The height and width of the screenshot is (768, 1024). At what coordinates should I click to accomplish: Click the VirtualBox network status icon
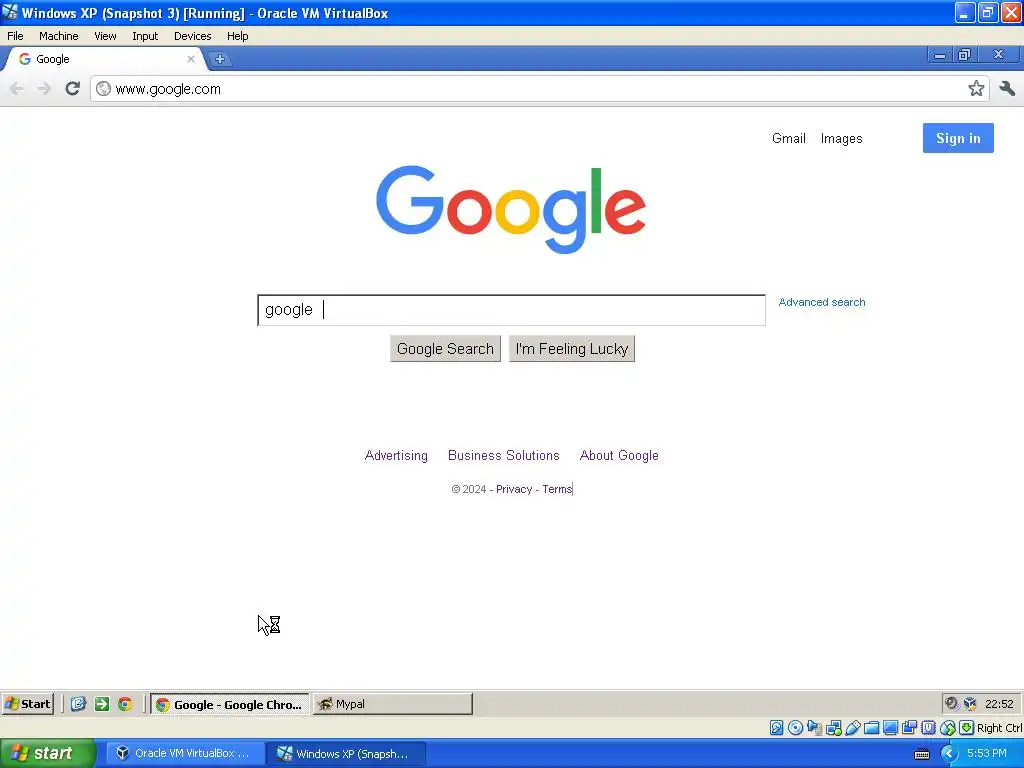pyautogui.click(x=834, y=727)
